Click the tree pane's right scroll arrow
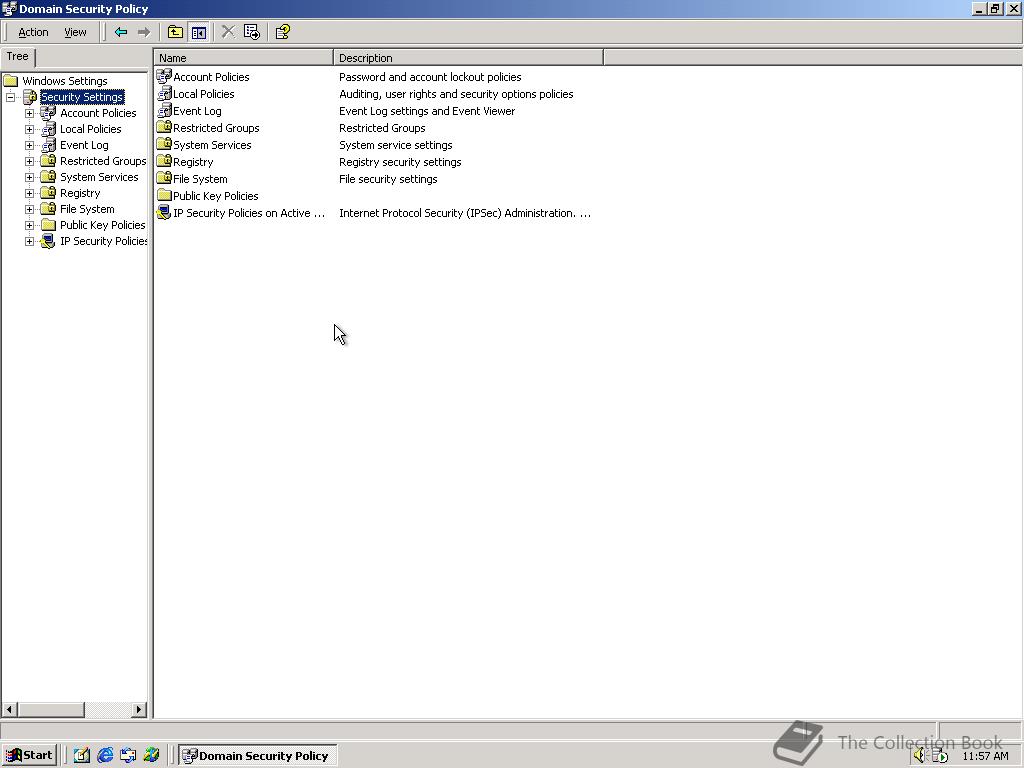 click(138, 709)
